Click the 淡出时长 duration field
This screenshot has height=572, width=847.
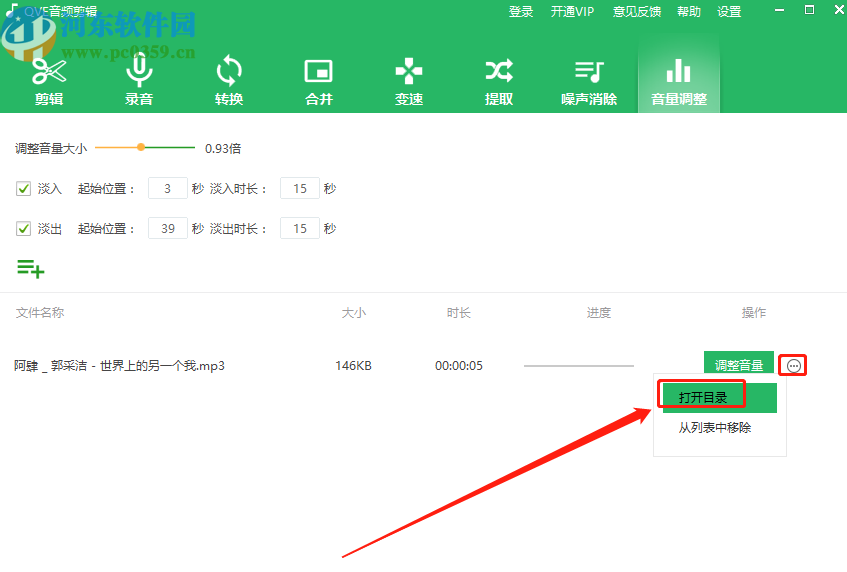pos(300,228)
